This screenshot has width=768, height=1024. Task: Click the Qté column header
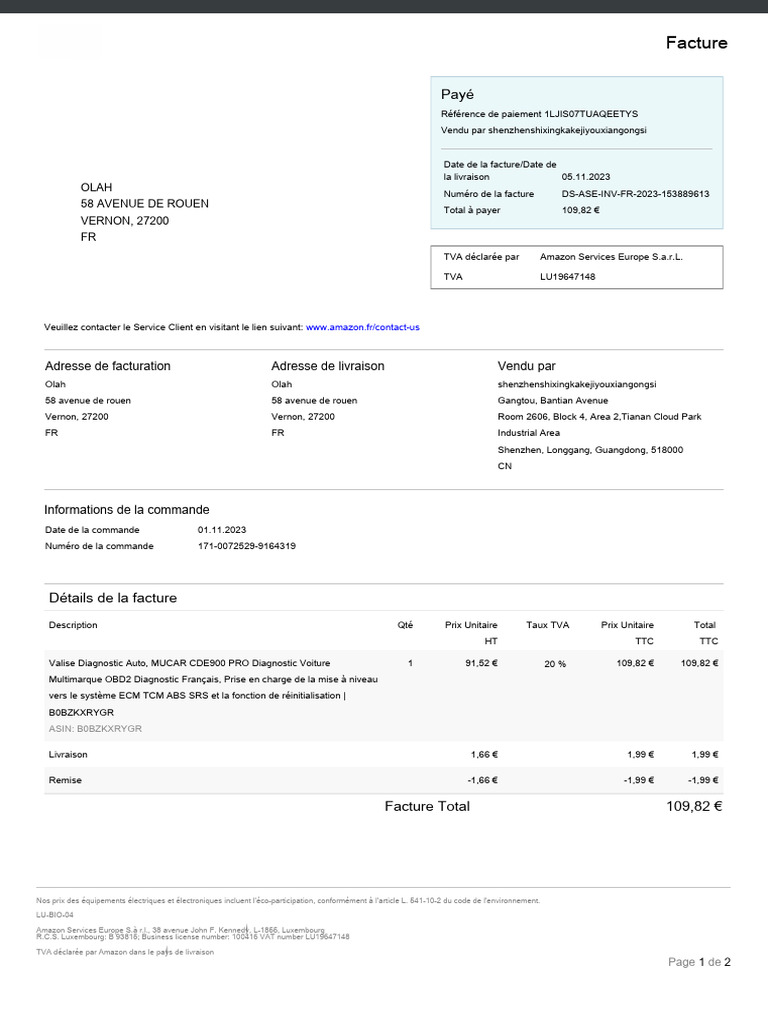[405, 625]
